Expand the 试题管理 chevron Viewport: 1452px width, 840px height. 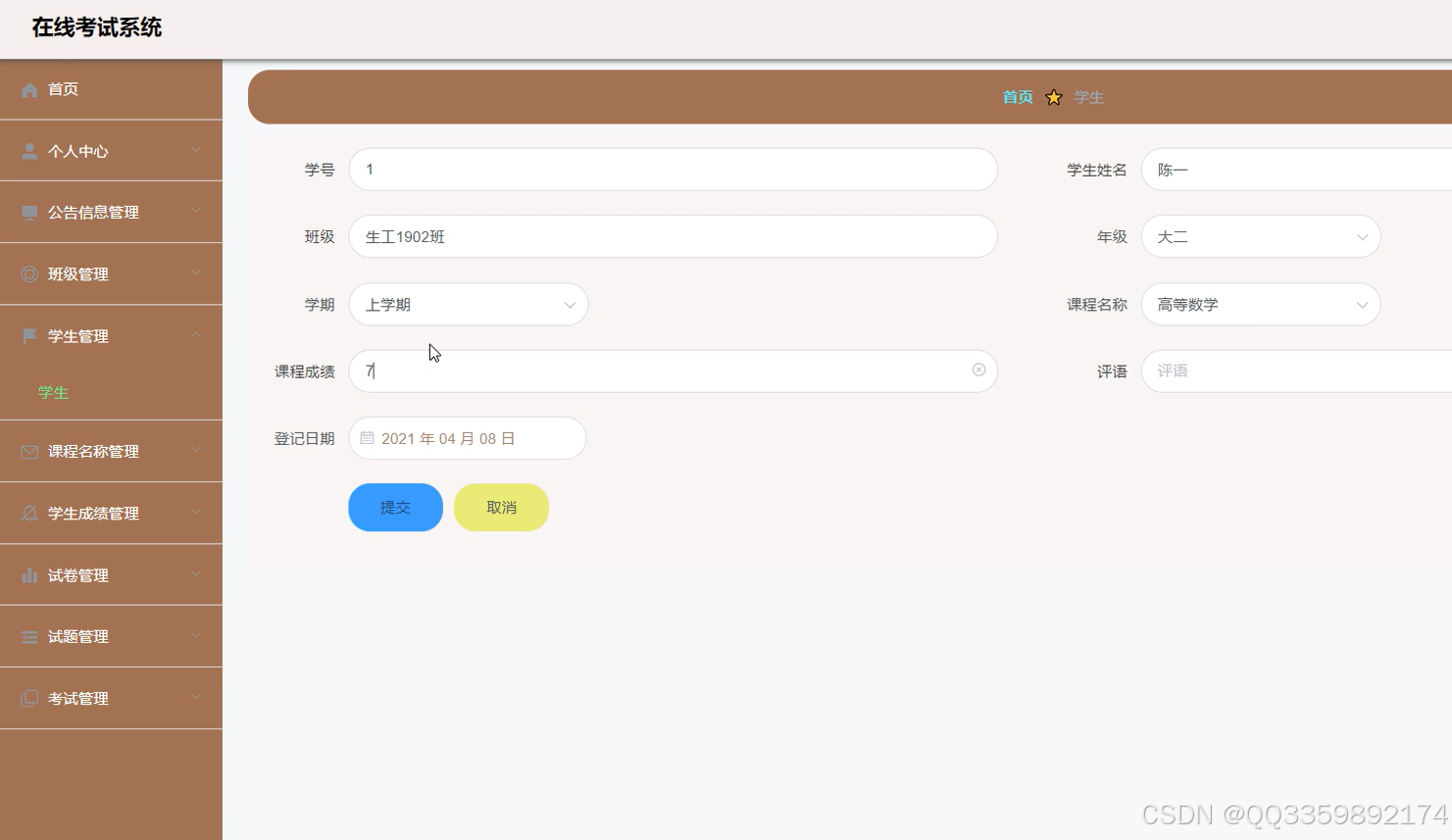pyautogui.click(x=196, y=635)
